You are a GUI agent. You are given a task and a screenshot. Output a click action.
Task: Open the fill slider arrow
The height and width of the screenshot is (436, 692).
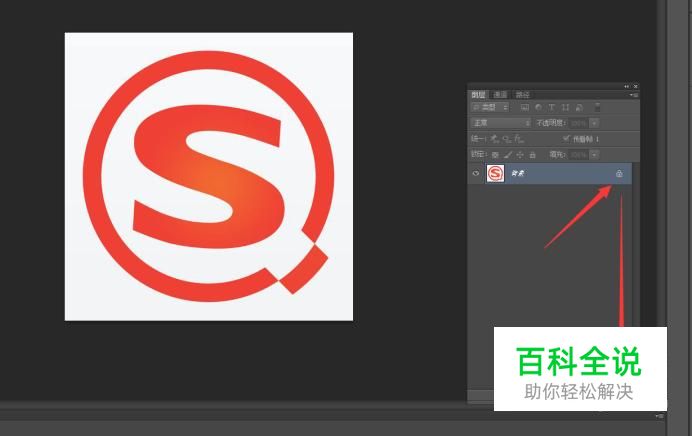click(x=595, y=155)
